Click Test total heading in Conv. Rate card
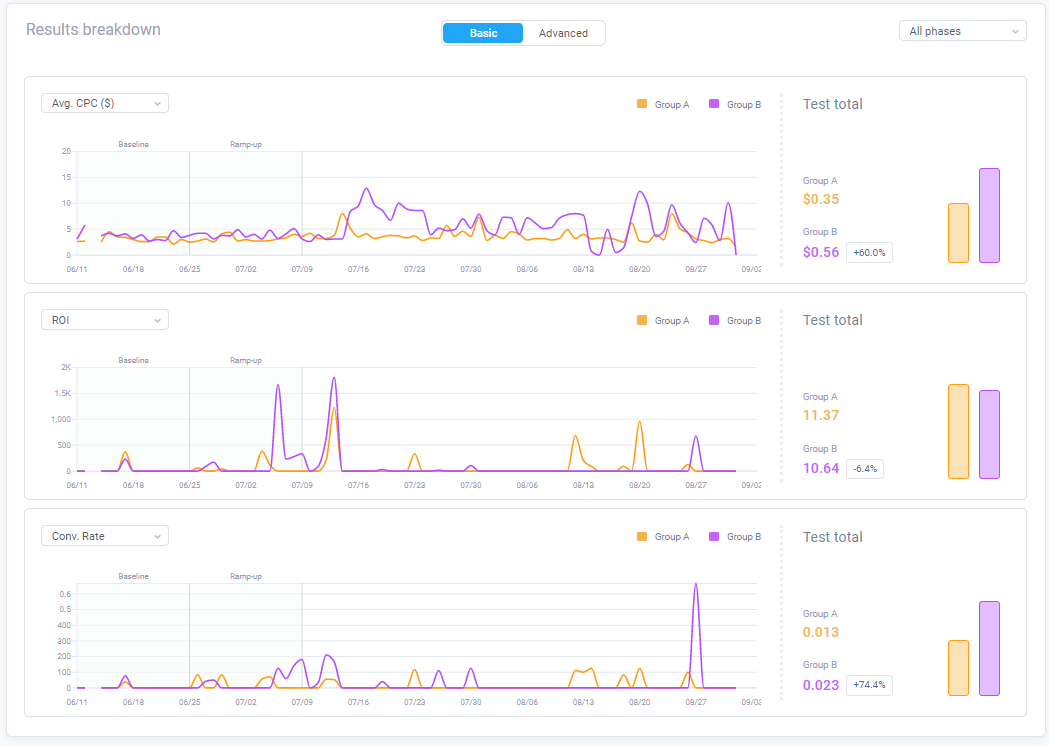 (x=832, y=537)
